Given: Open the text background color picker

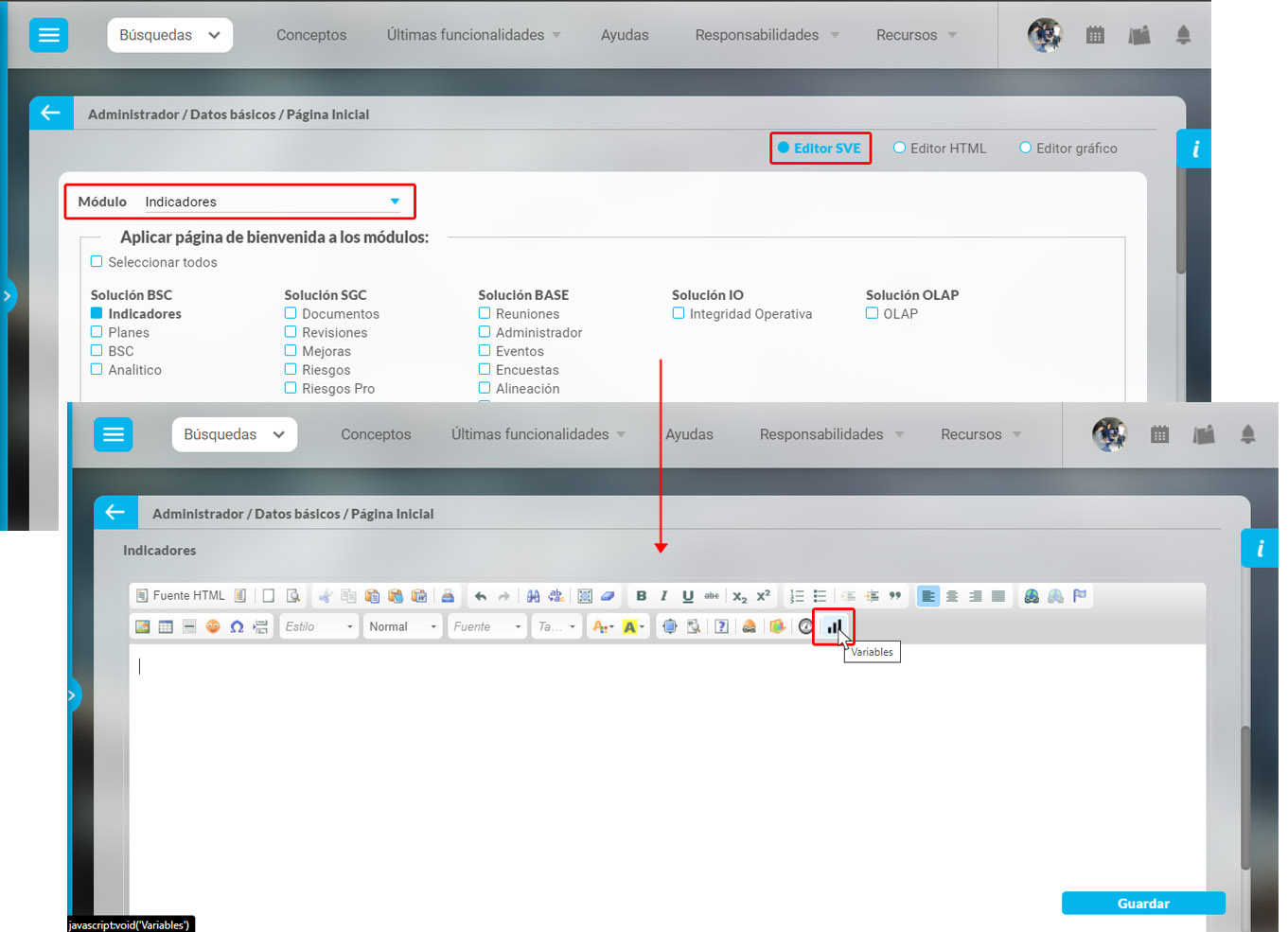Looking at the screenshot, I should pyautogui.click(x=633, y=626).
